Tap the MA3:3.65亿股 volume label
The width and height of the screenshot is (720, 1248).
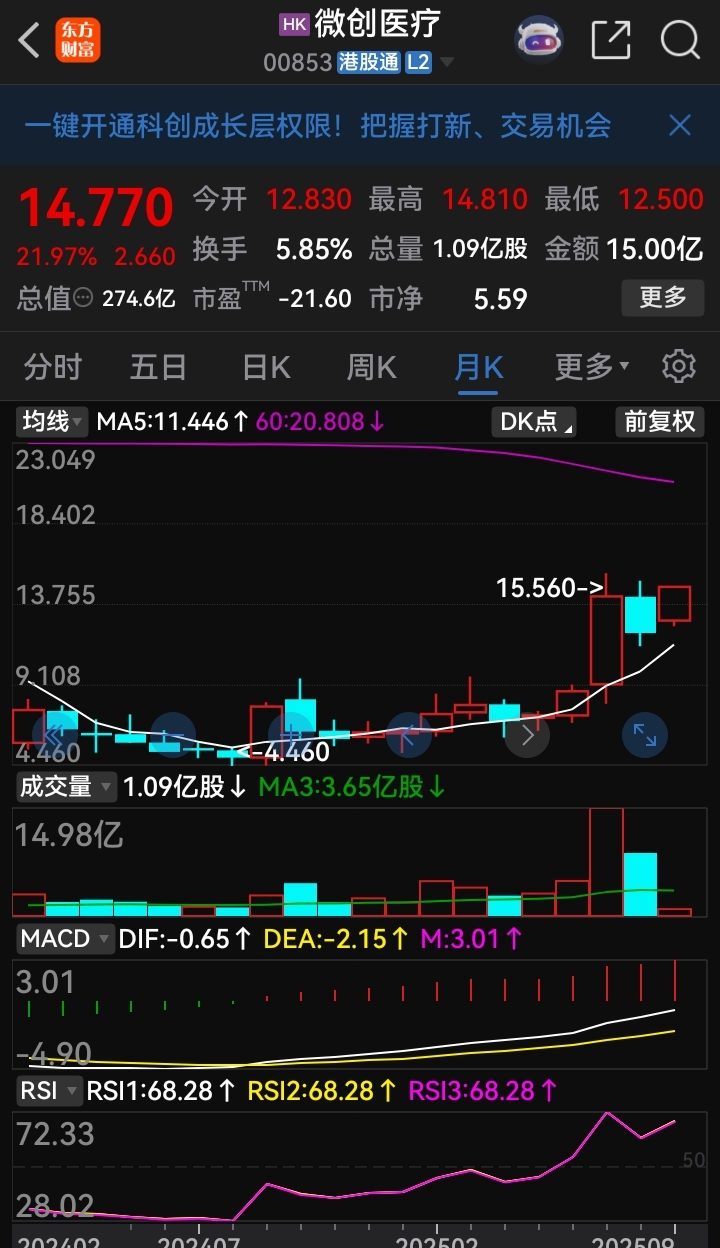[352, 787]
